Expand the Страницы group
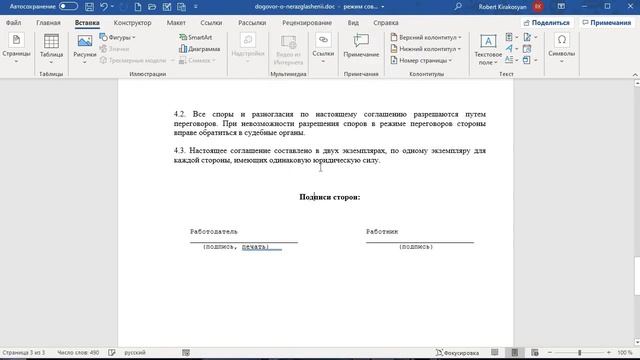640x360 pixels. pos(16,49)
